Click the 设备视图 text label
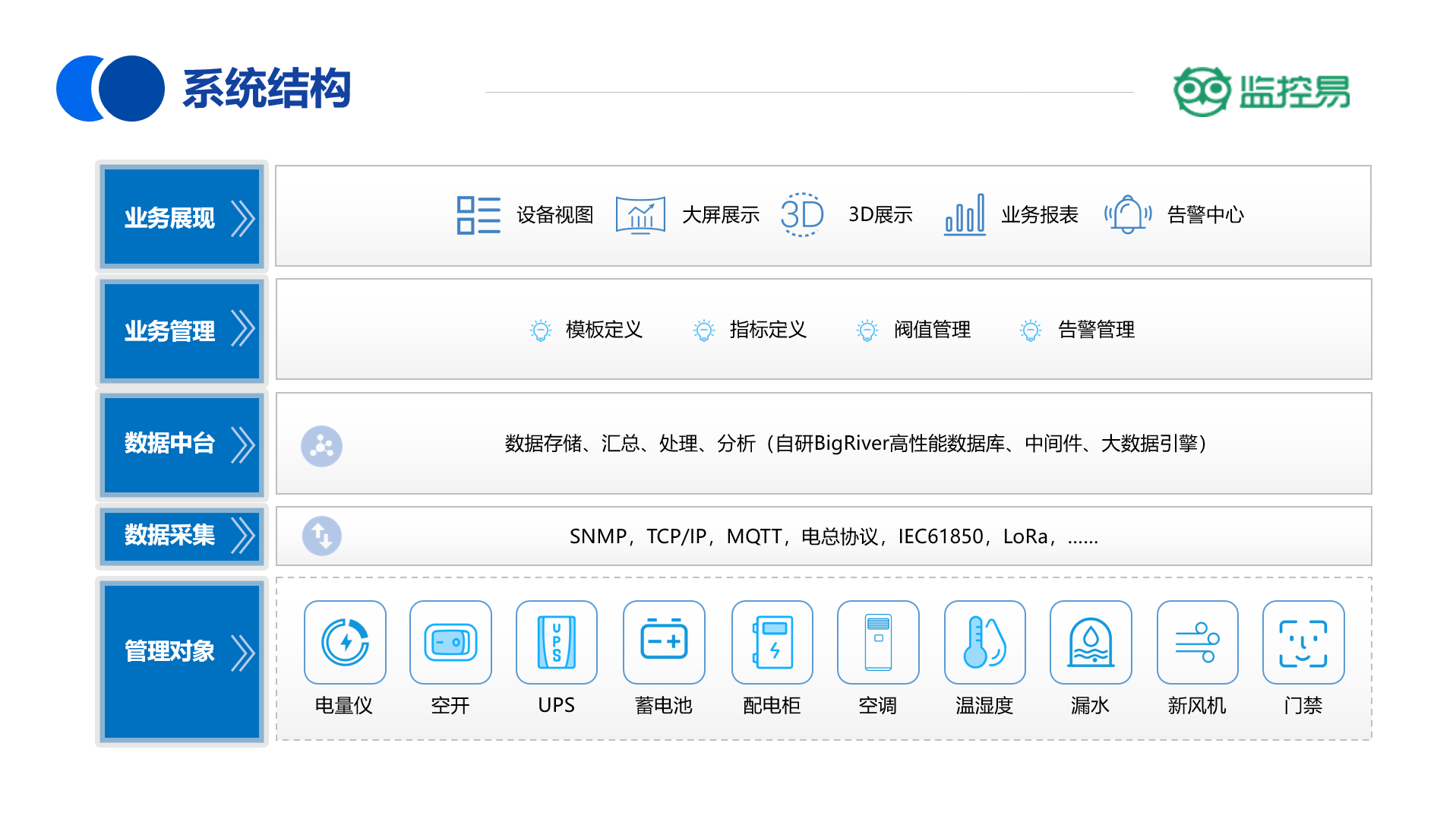This screenshot has width=1456, height=819. click(555, 215)
